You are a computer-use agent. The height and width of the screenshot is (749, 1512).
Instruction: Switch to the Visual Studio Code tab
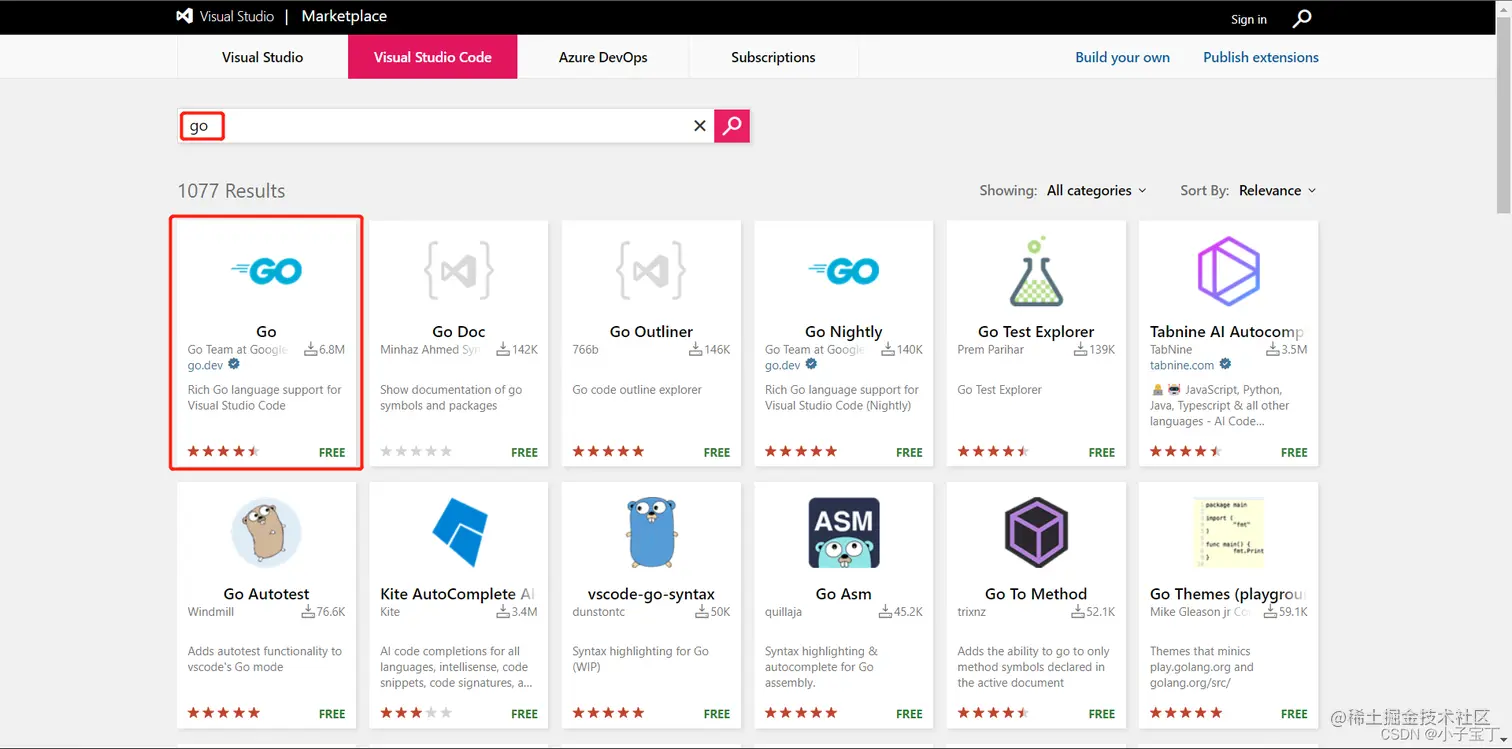[433, 57]
